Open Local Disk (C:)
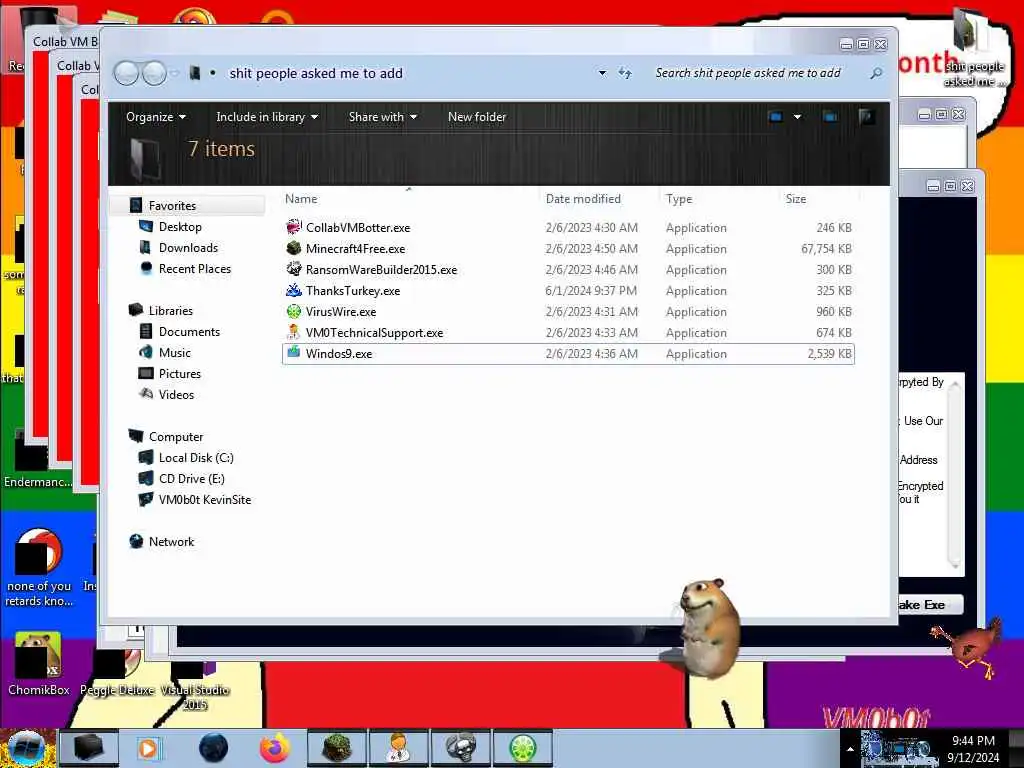Screen dimensions: 1024x768 point(196,458)
